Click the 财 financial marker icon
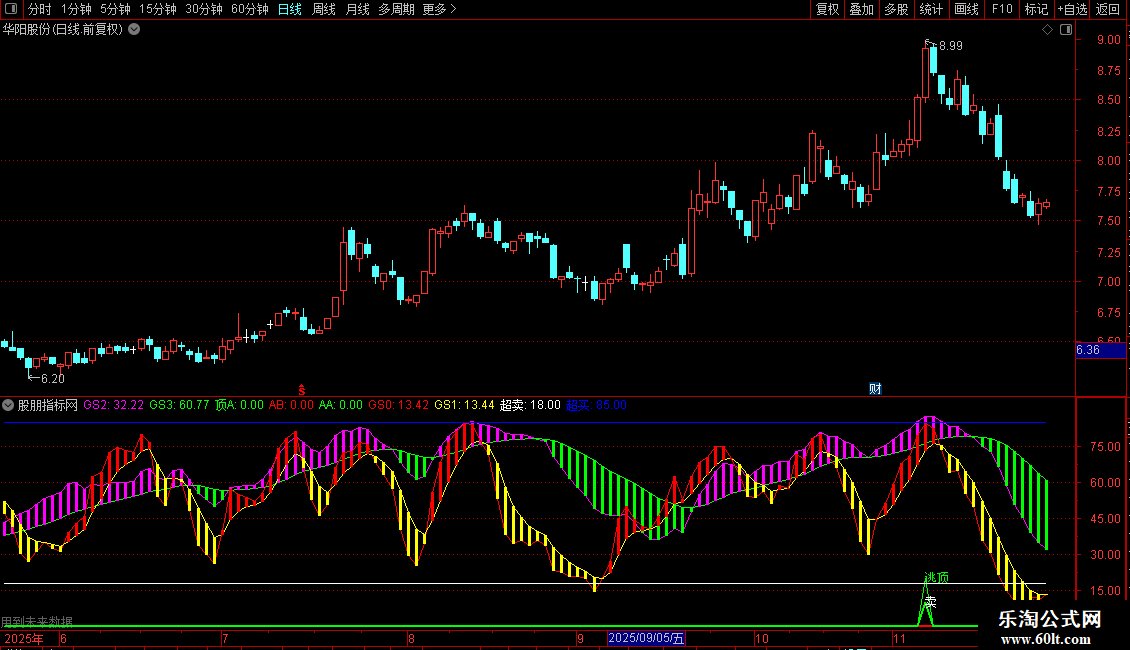Viewport: 1130px width, 650px height. pyautogui.click(x=875, y=388)
